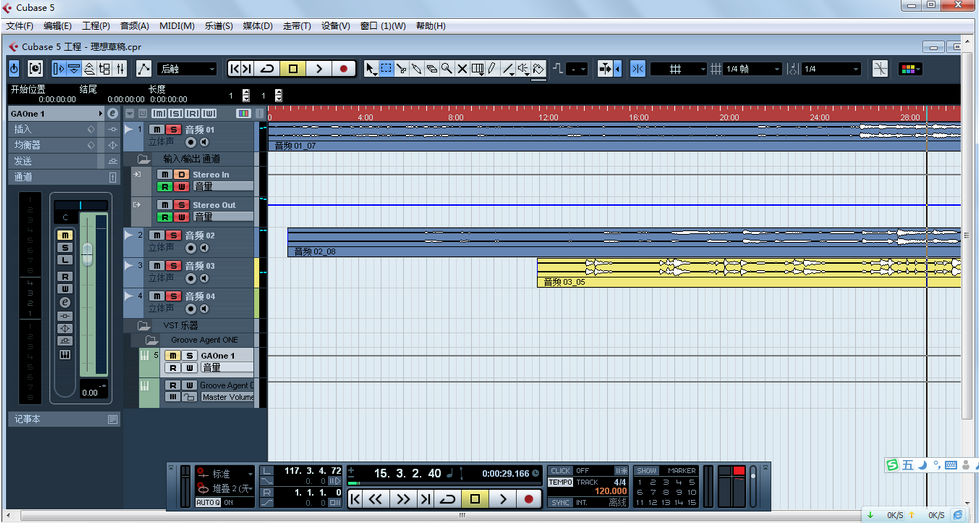The width and height of the screenshot is (979, 523).
Task: Go to previous marker in toolbar
Action: [235, 69]
